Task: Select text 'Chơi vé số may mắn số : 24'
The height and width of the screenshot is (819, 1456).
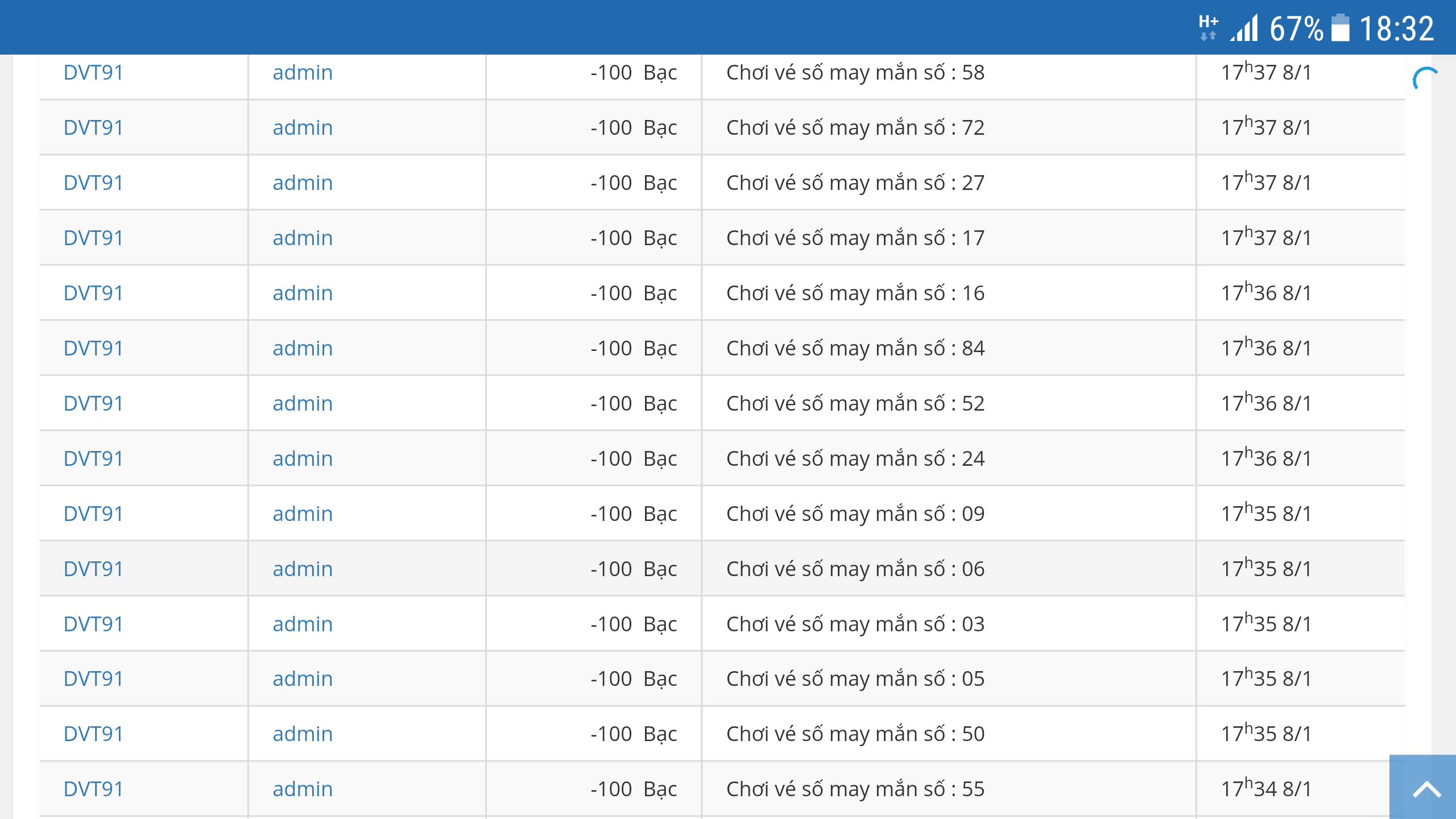Action: [855, 459]
